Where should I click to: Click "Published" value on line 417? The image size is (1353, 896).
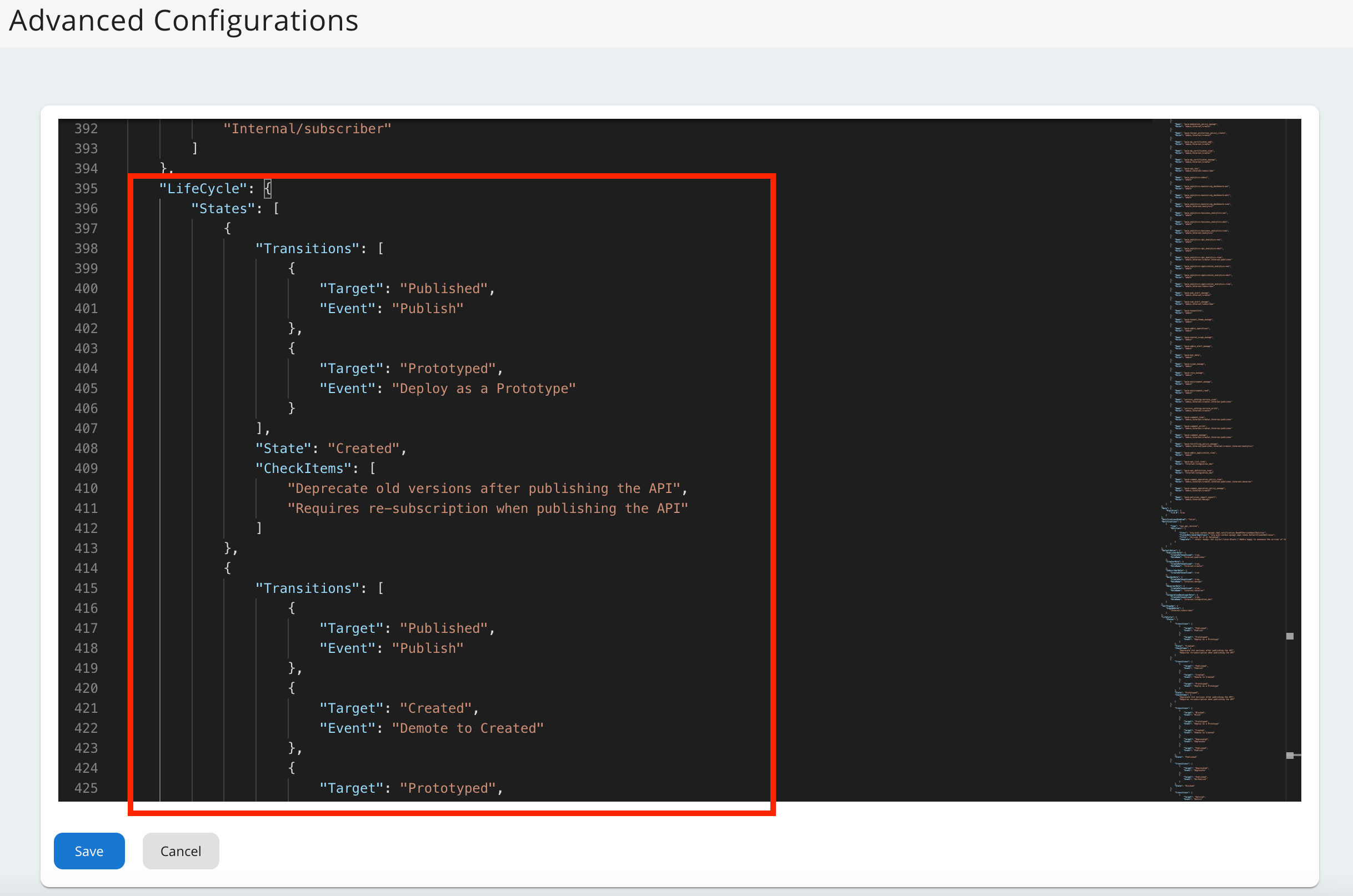pos(444,628)
